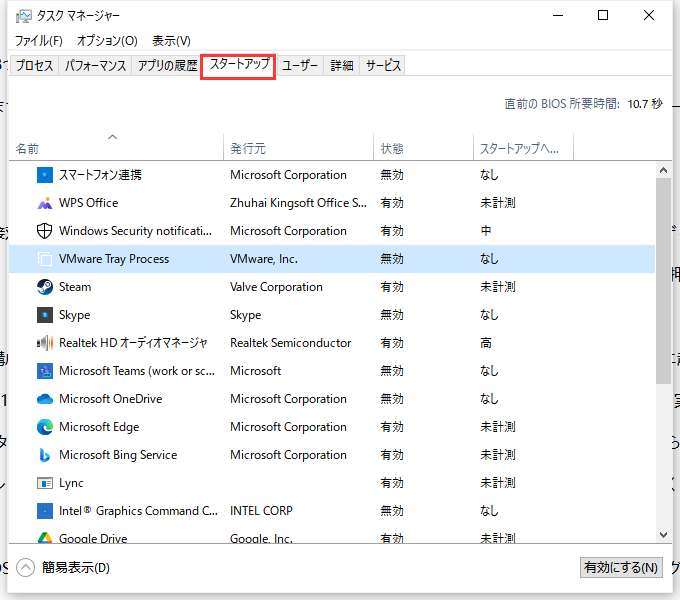Screen dimensions: 680x600
Task: Click the Microsoft Teams icon
Action: pyautogui.click(x=45, y=371)
